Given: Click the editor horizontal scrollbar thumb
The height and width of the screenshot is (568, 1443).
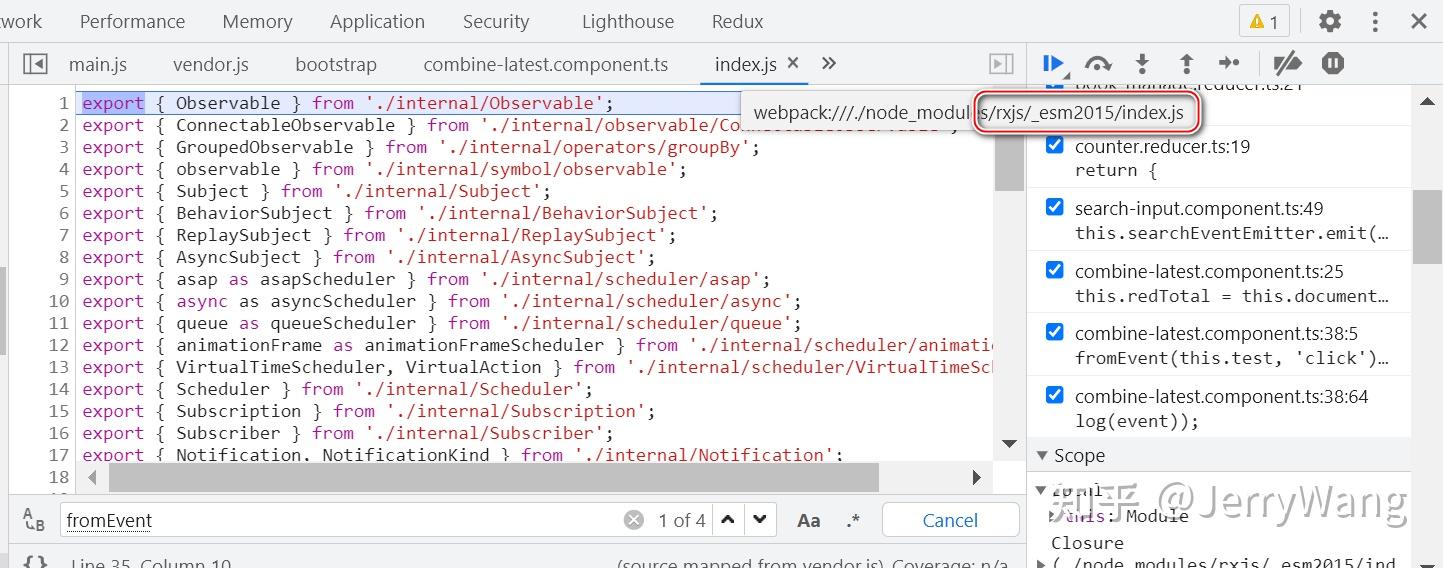Looking at the screenshot, I should 493,478.
